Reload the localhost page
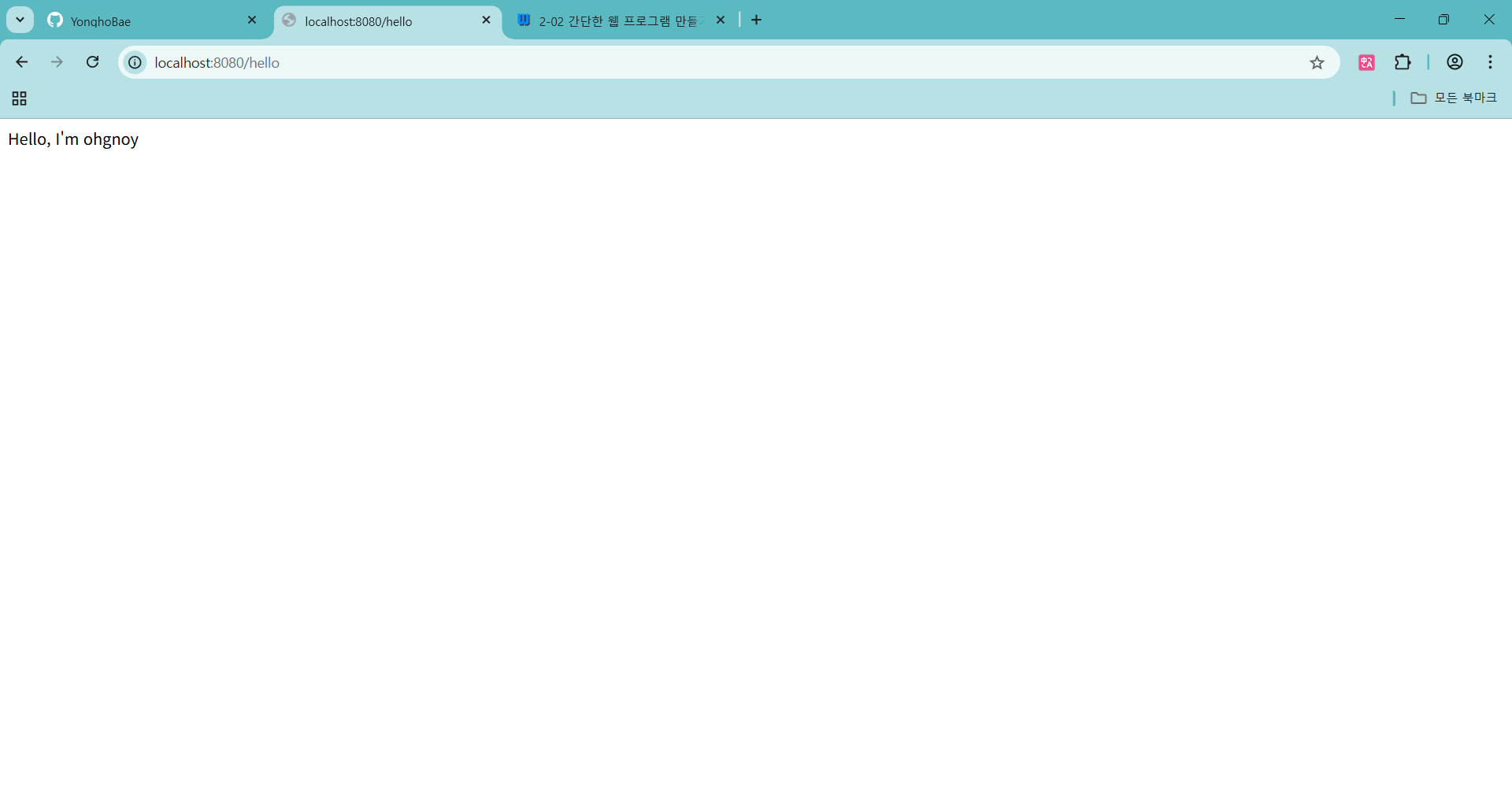The image size is (1512, 803). click(x=92, y=62)
